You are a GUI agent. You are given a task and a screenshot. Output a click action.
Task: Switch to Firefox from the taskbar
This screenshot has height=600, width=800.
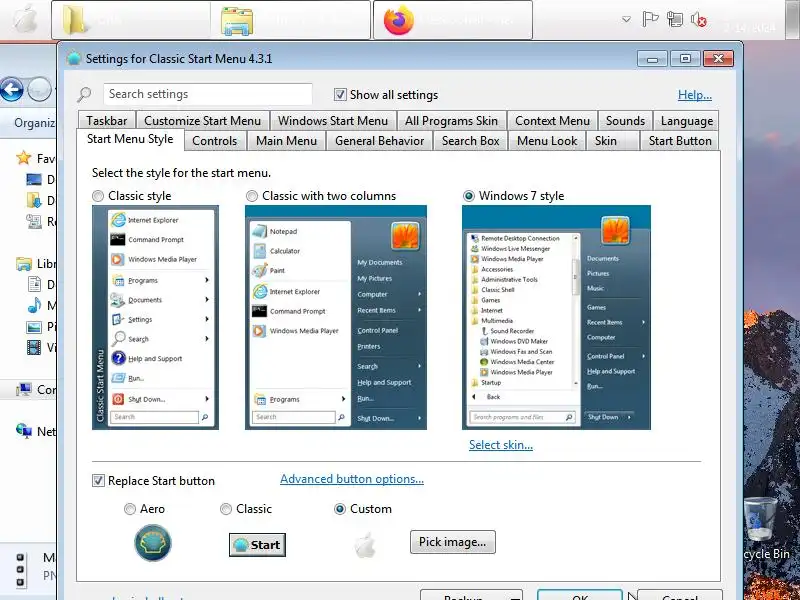453,20
